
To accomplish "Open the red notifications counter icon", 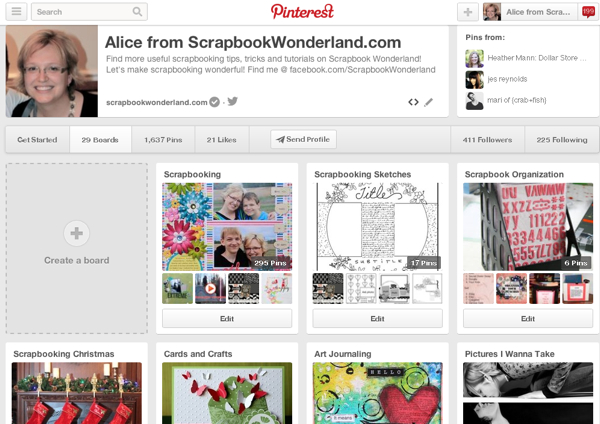I will point(588,12).
